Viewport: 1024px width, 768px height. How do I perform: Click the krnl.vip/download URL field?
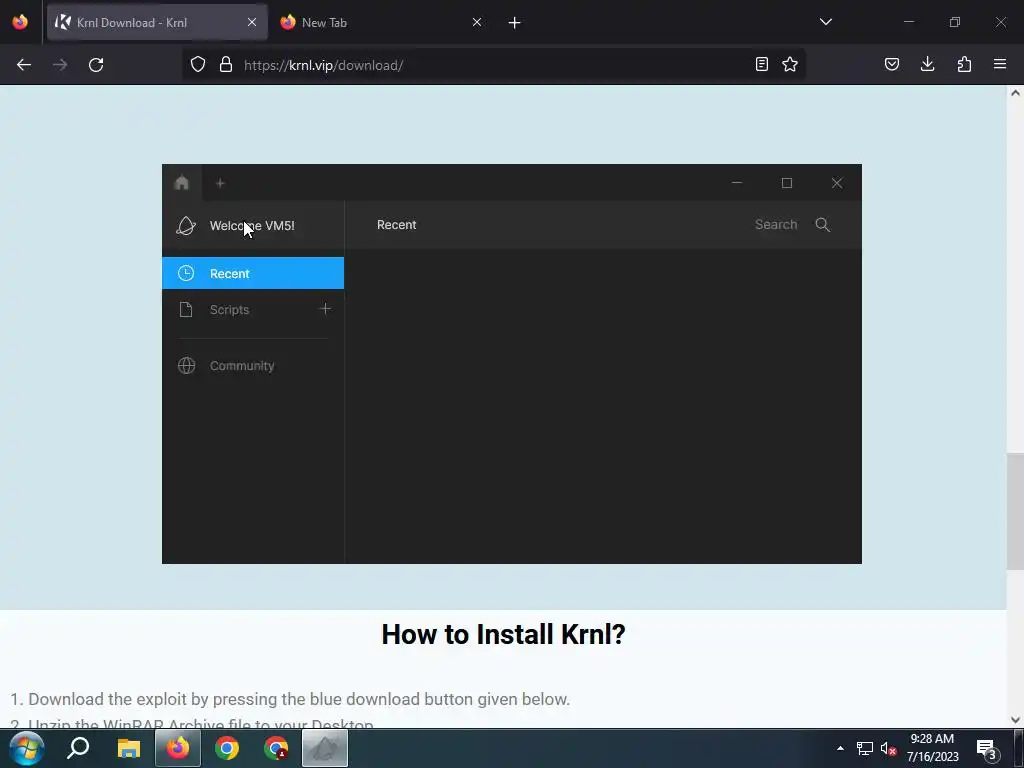click(493, 65)
